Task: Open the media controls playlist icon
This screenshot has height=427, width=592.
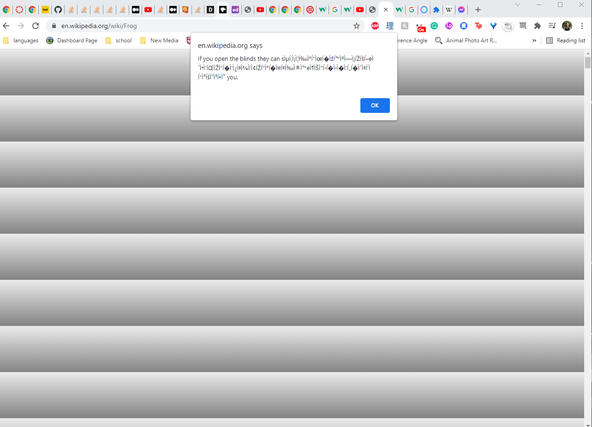Action: point(552,26)
